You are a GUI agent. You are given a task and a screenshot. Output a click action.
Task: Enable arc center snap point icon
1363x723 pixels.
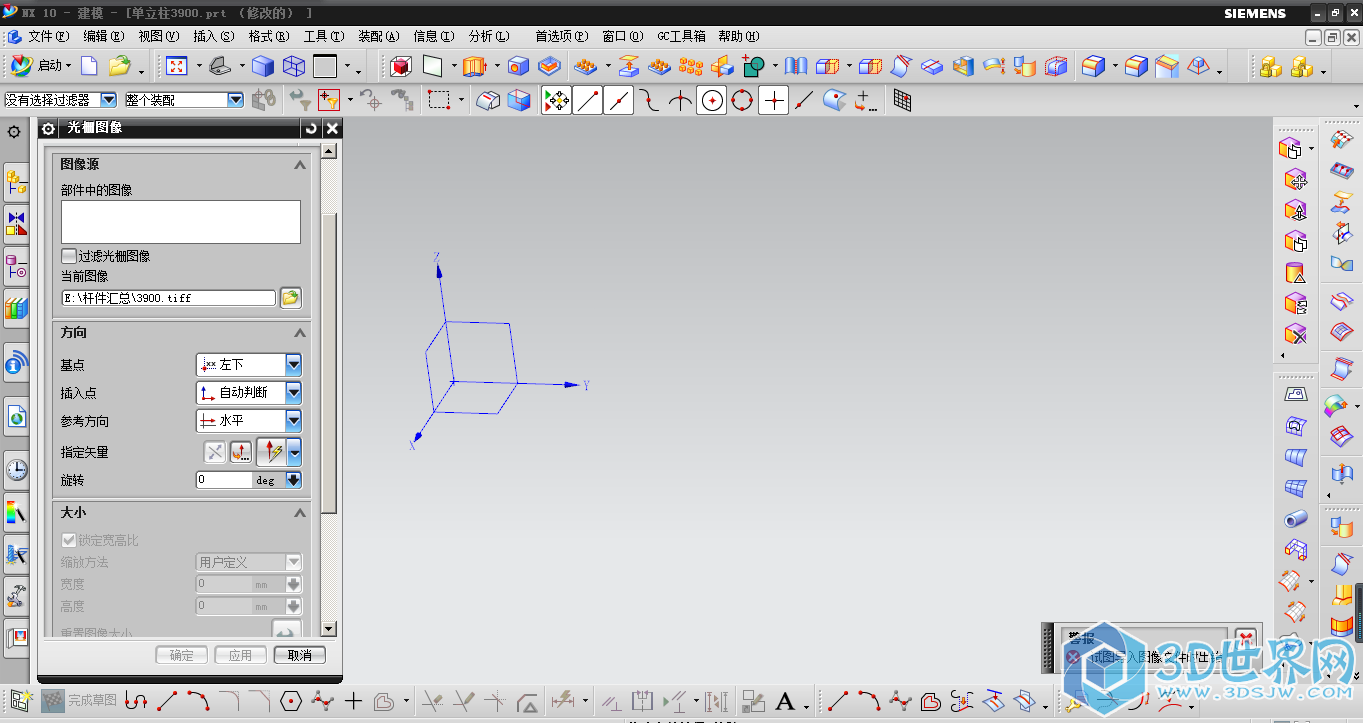[711, 100]
